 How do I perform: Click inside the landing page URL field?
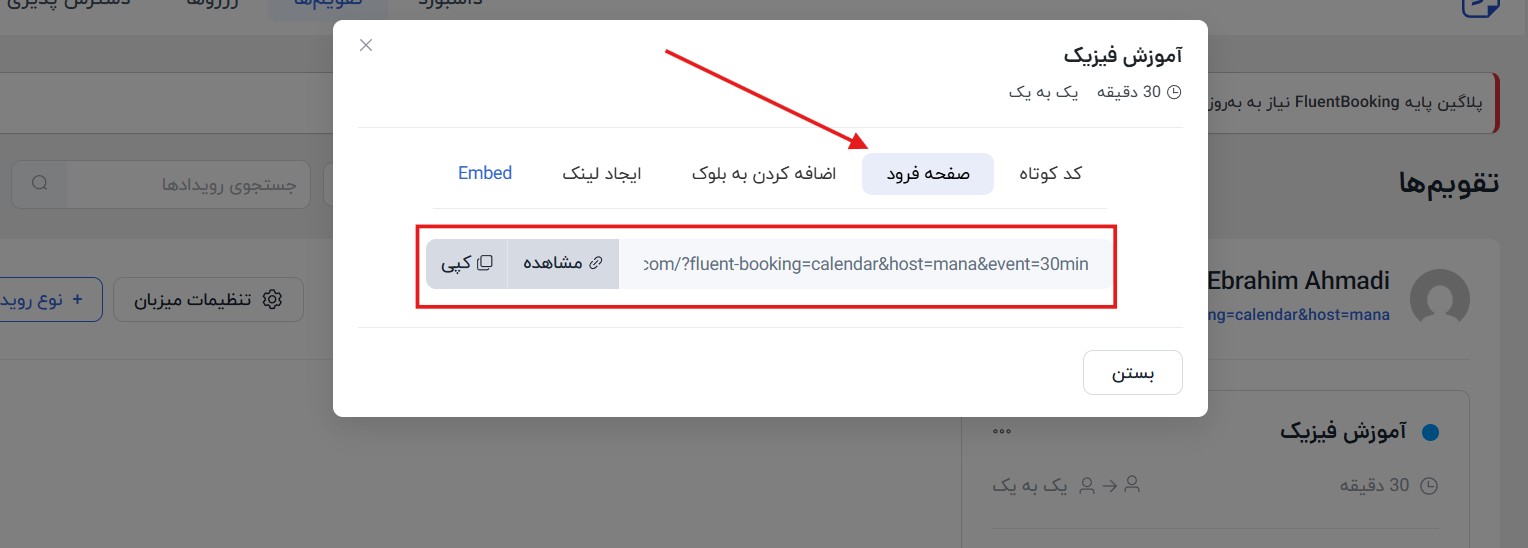pyautogui.click(x=864, y=264)
